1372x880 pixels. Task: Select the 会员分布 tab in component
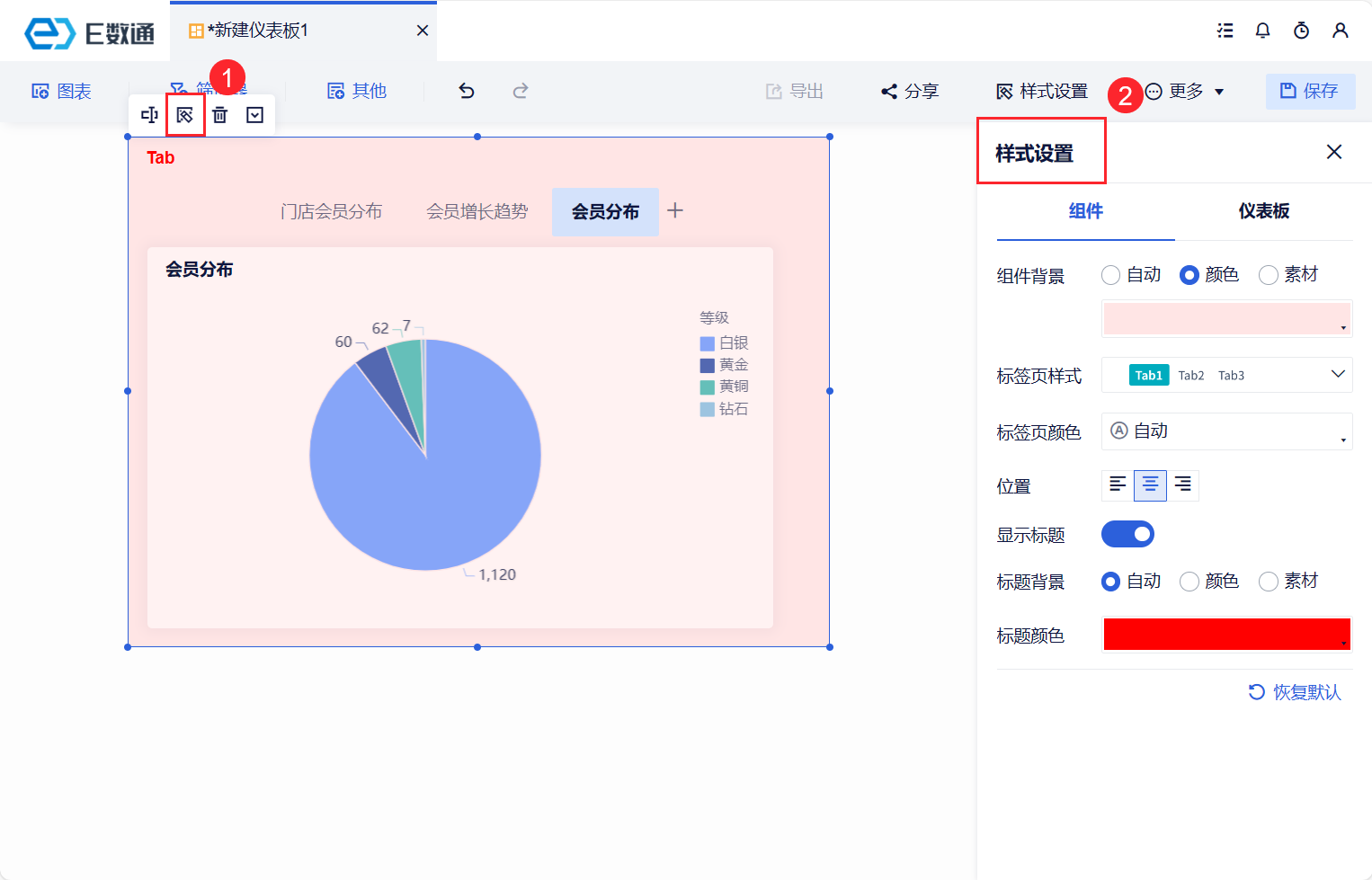[605, 212]
